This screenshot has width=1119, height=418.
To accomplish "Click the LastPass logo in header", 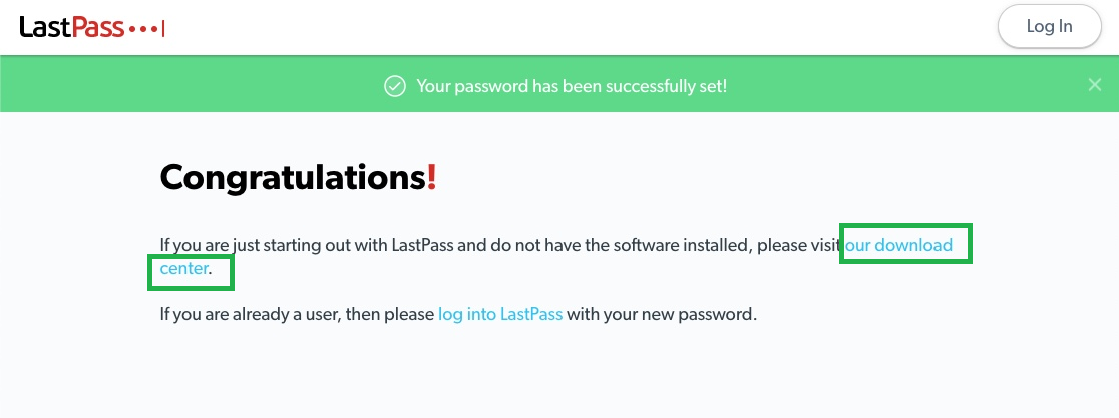I will click(x=92, y=27).
